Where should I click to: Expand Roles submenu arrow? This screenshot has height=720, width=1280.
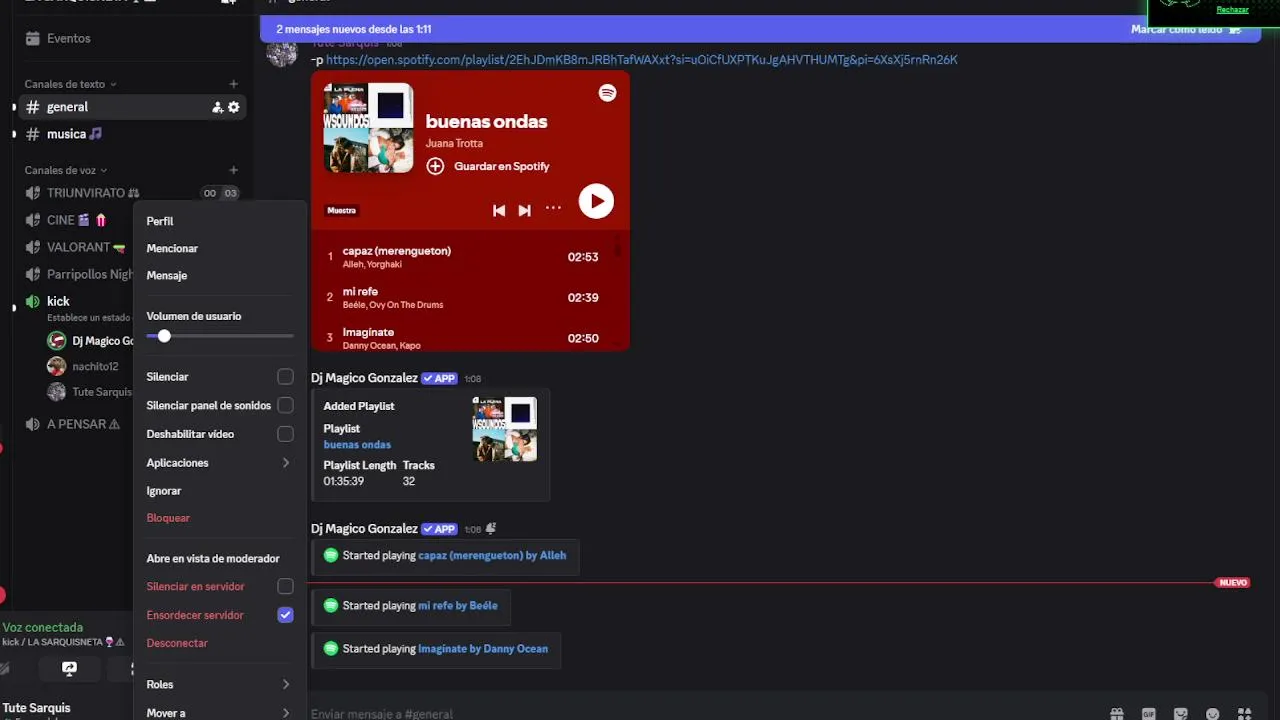286,685
